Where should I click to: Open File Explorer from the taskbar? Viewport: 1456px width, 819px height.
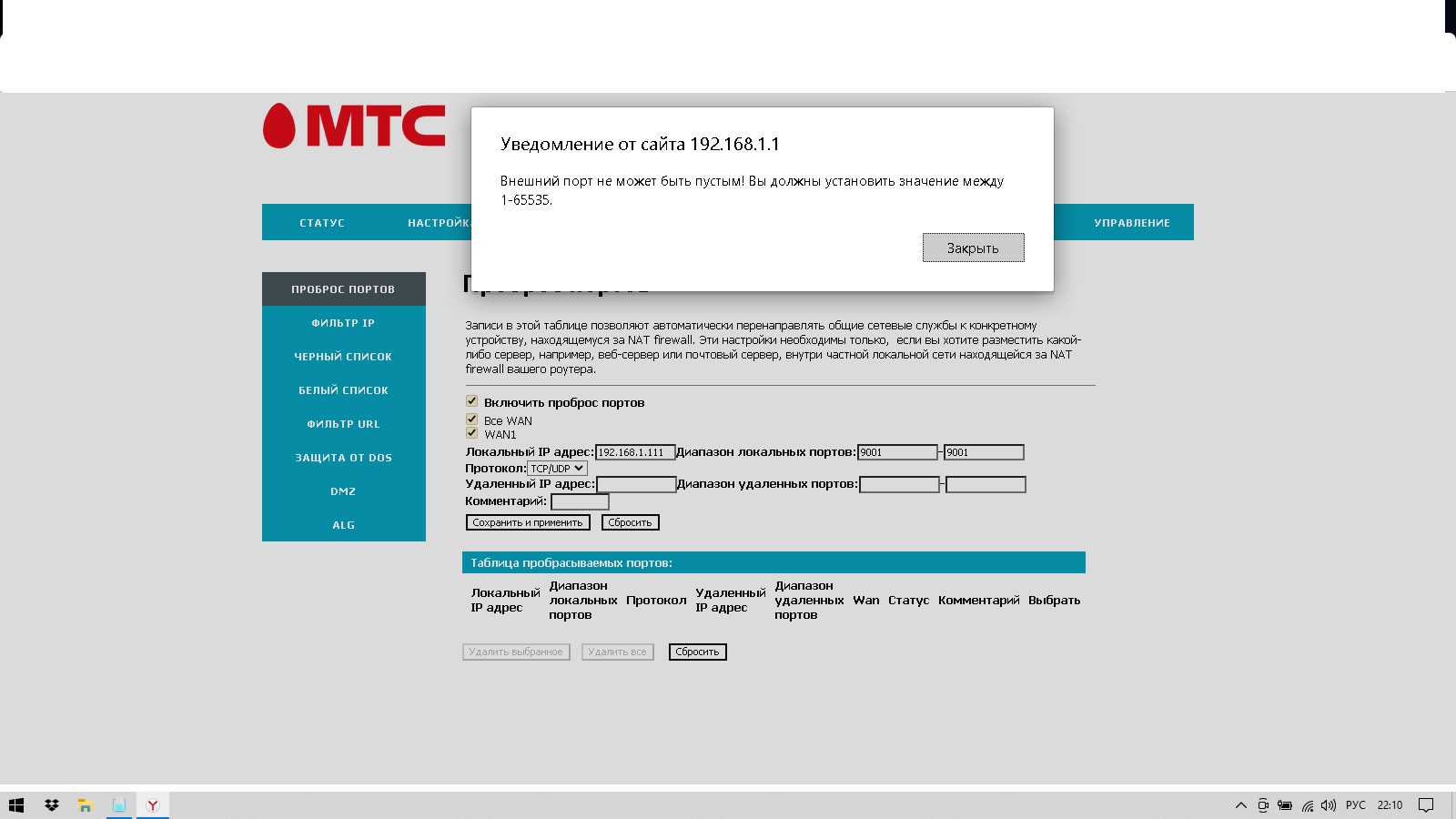[x=86, y=805]
